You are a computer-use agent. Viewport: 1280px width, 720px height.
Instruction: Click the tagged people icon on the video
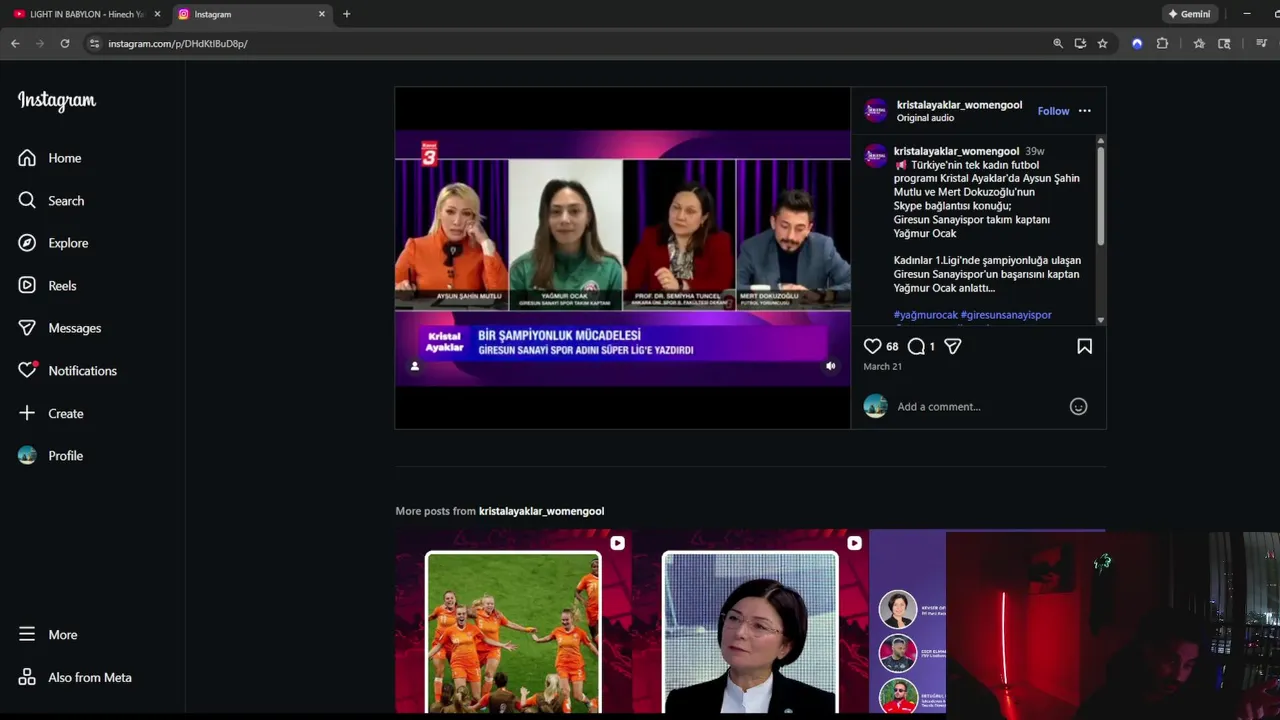[x=415, y=366]
